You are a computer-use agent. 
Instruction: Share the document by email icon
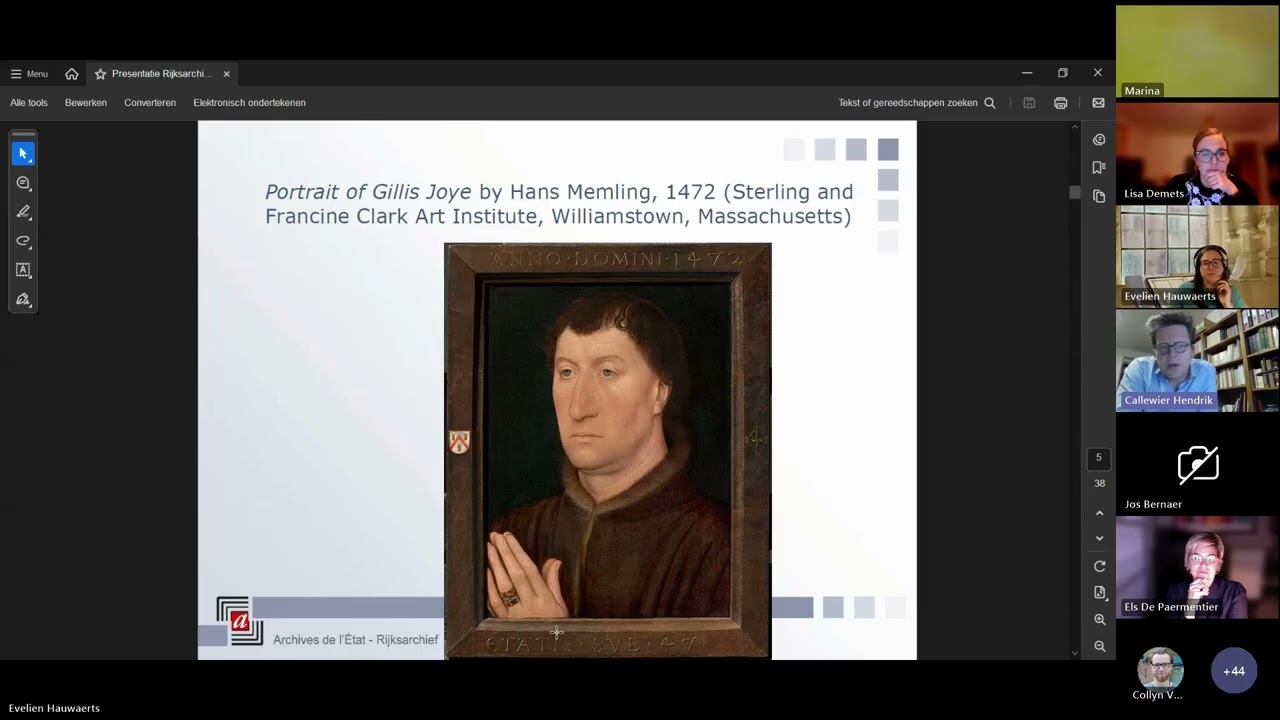(x=1098, y=103)
